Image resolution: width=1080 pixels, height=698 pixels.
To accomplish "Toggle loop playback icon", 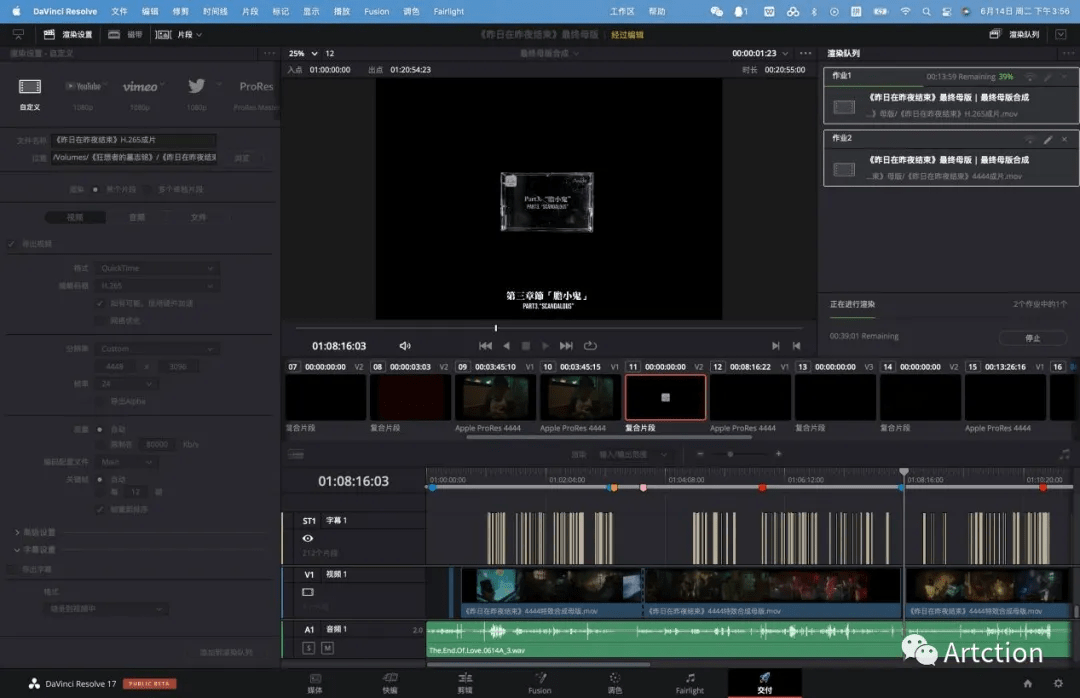I will (x=590, y=346).
